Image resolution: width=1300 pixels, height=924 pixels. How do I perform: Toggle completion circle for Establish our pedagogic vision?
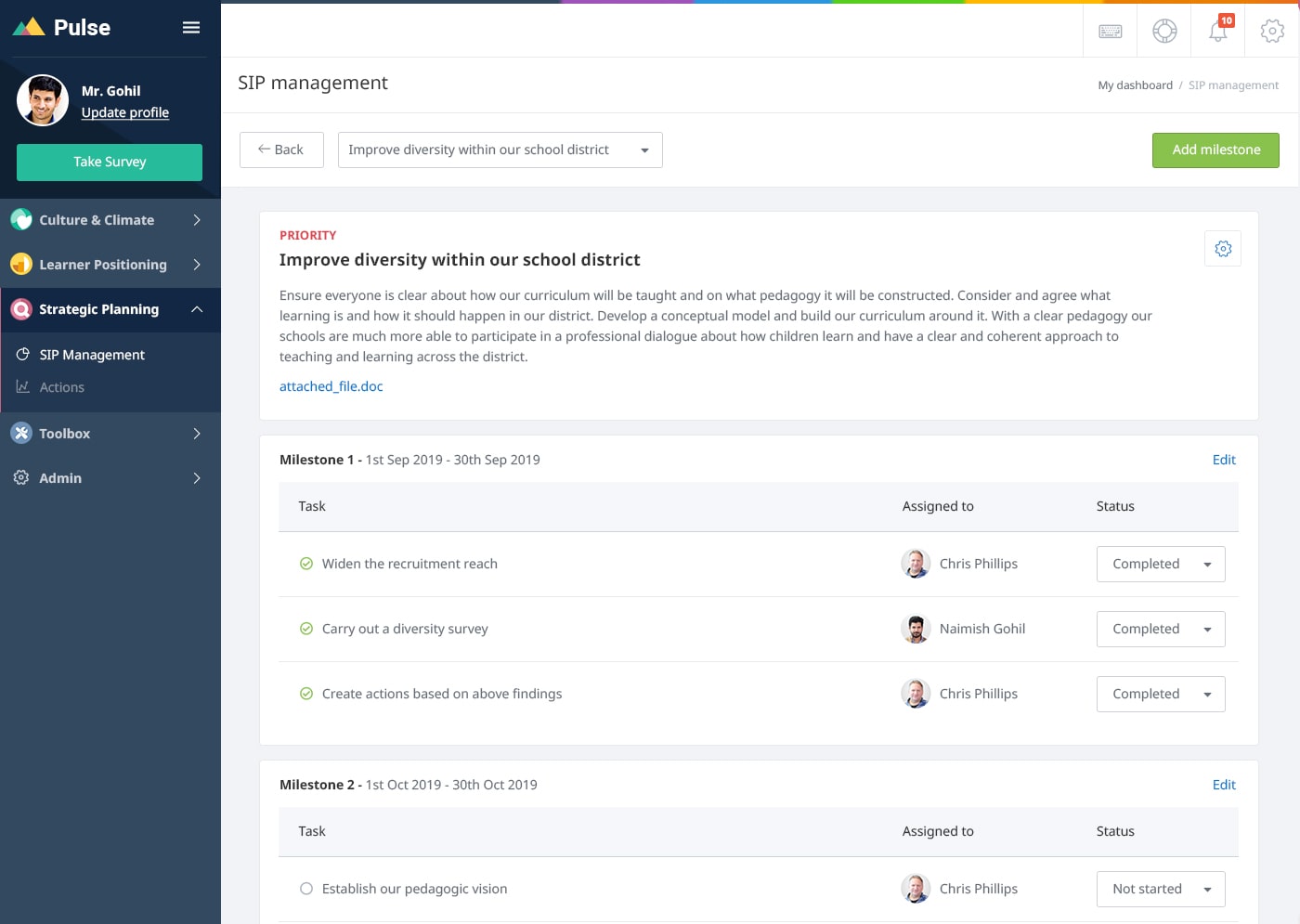pyautogui.click(x=306, y=889)
